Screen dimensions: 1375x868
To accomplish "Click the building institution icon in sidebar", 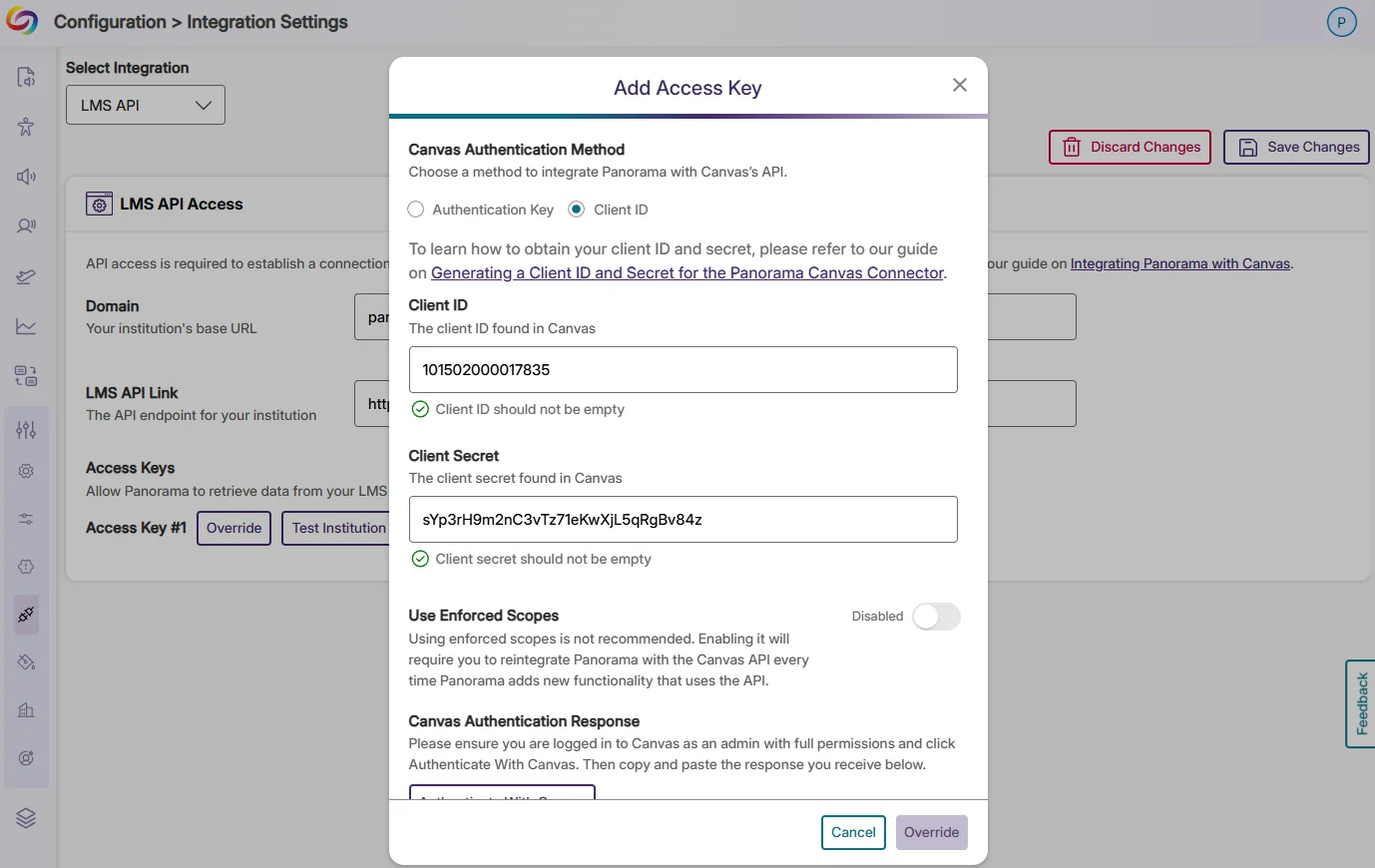I will tap(26, 710).
